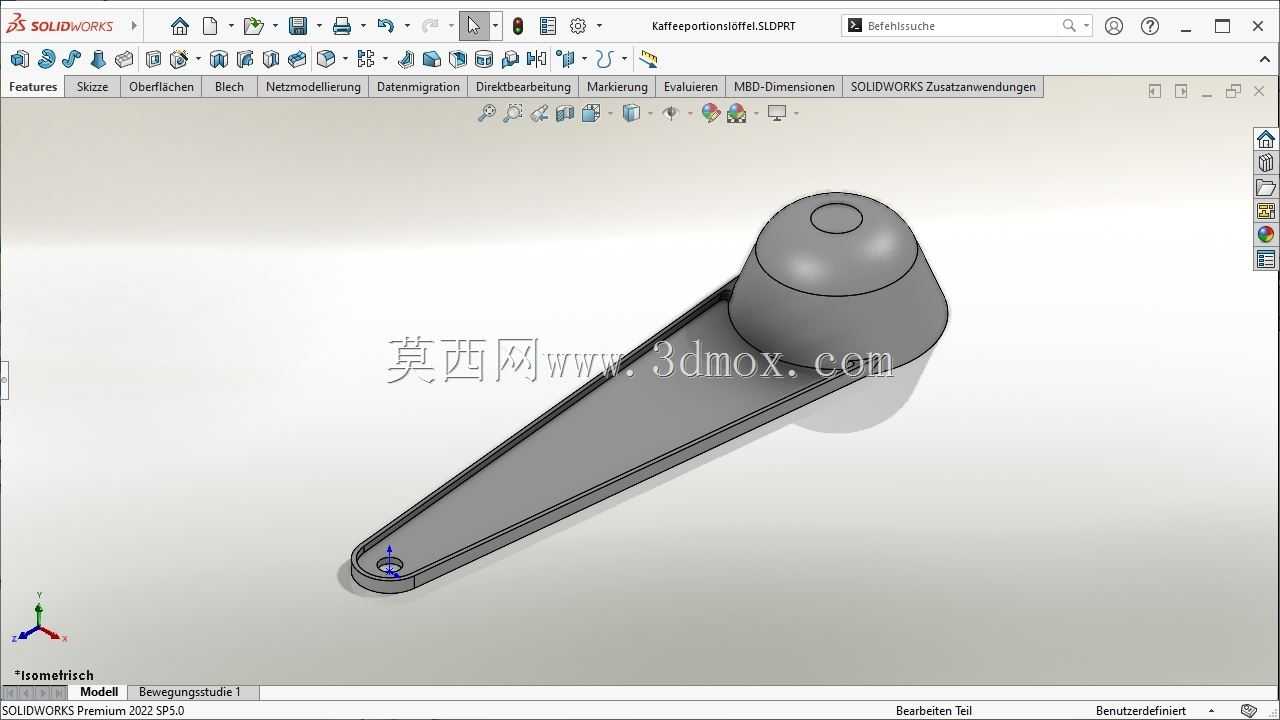Expand Display Style dropdown arrow
This screenshot has width=1280, height=720.
650,113
